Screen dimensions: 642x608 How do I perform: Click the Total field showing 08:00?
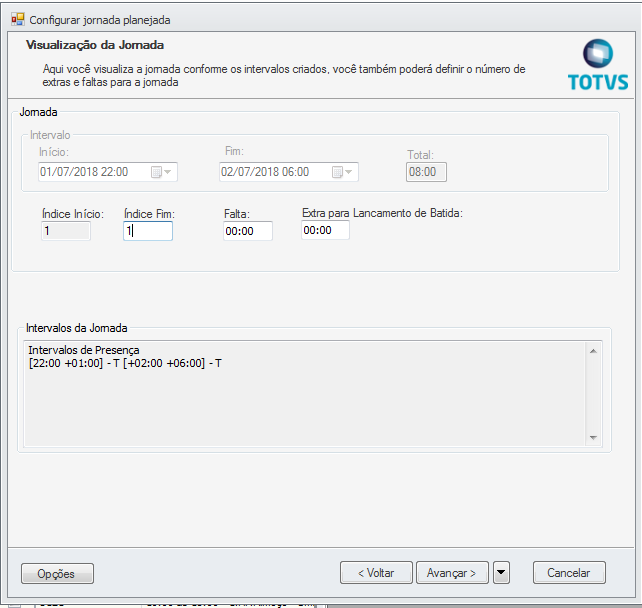[426, 172]
